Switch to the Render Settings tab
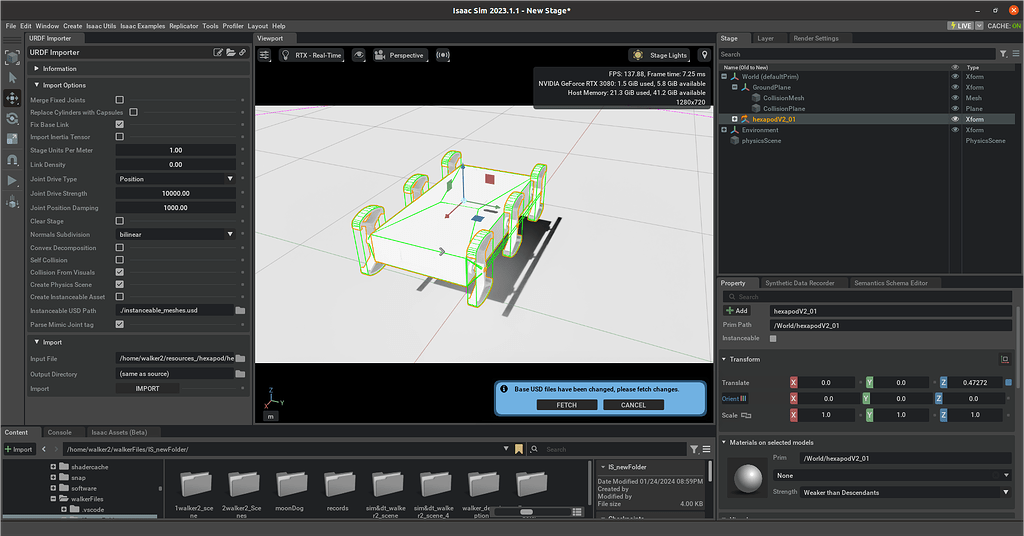This screenshot has width=1024, height=536. (x=815, y=38)
